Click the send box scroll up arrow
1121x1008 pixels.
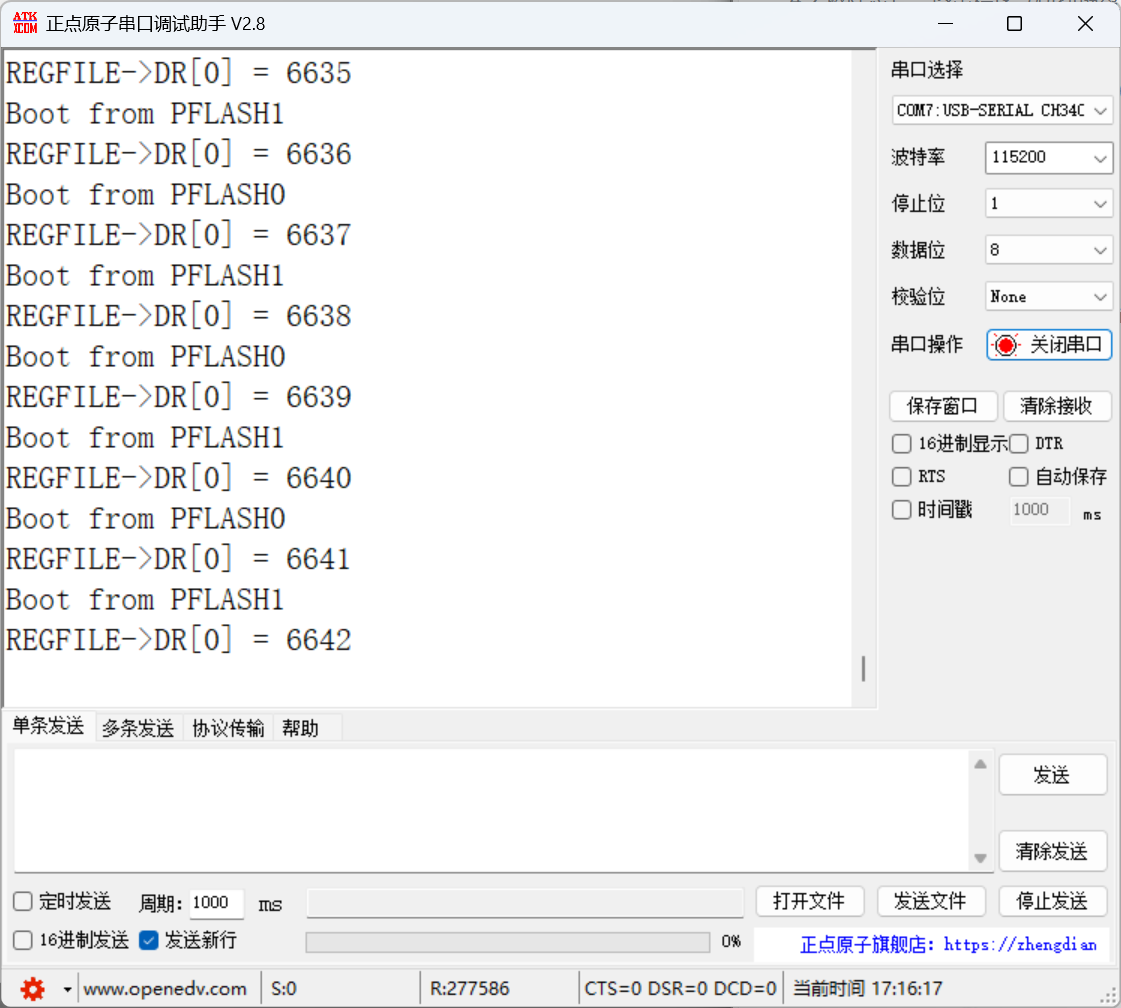pyautogui.click(x=981, y=764)
